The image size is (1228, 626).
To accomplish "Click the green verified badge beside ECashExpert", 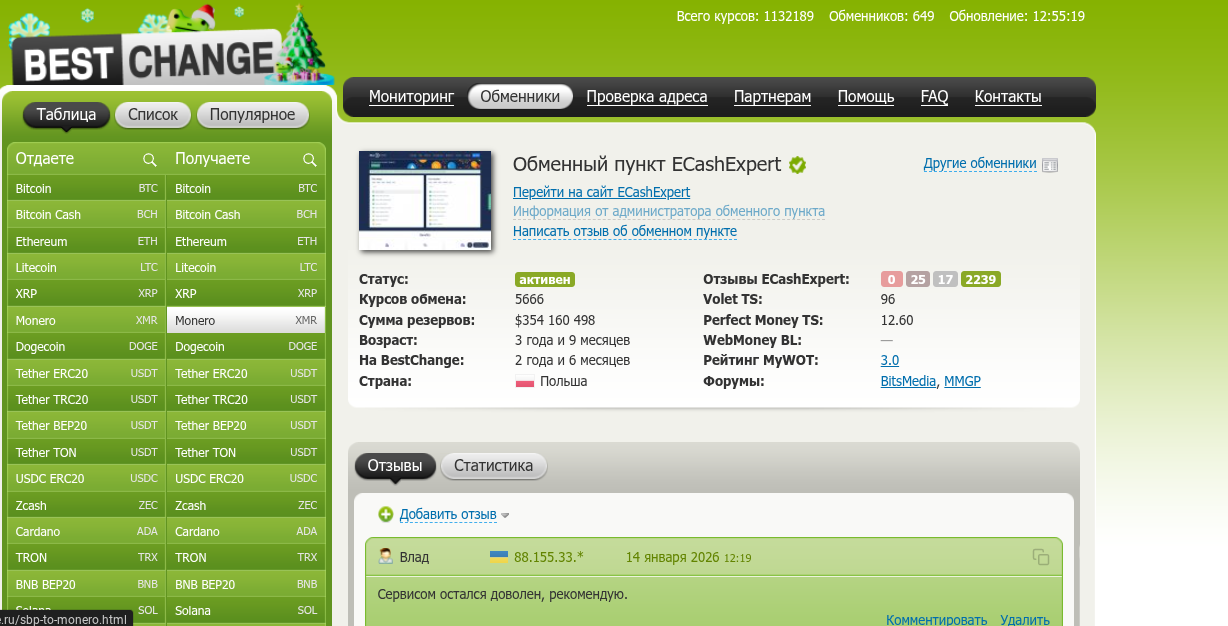I will 797,165.
